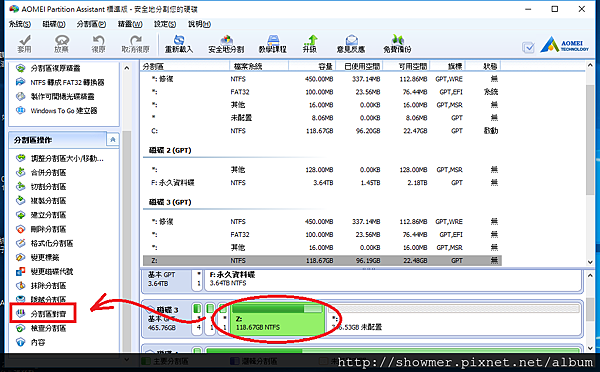Click the partition table scroll-up arrow
Screen dimensions: 600x372
(x=590, y=66)
